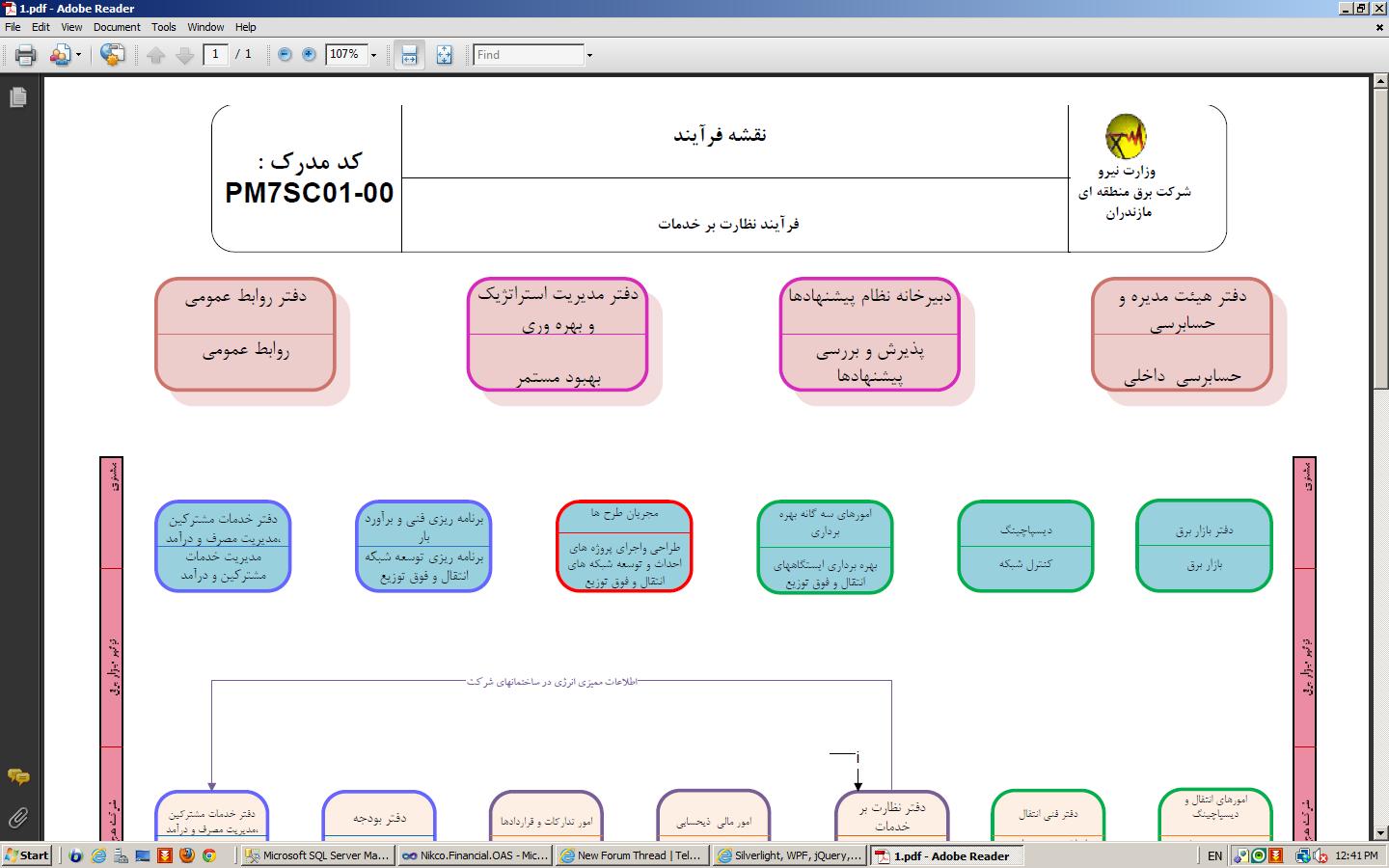Viewport: 1389px width, 868px height.
Task: Expand the Find options dropdown arrow
Action: point(589,55)
